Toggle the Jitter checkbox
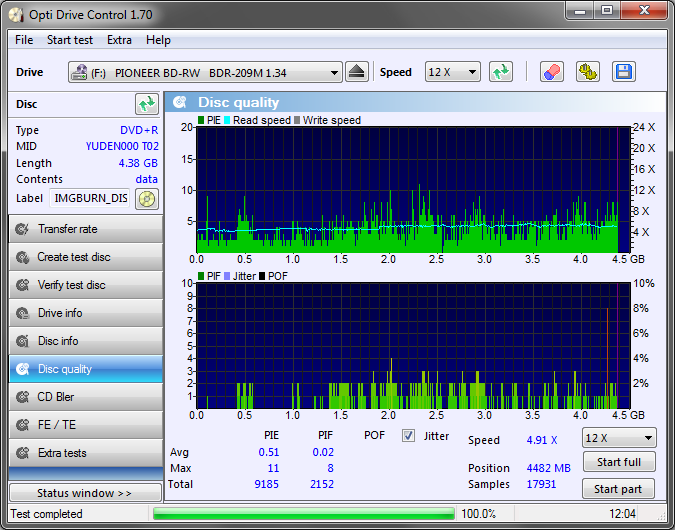The height and width of the screenshot is (530, 675). click(x=408, y=436)
